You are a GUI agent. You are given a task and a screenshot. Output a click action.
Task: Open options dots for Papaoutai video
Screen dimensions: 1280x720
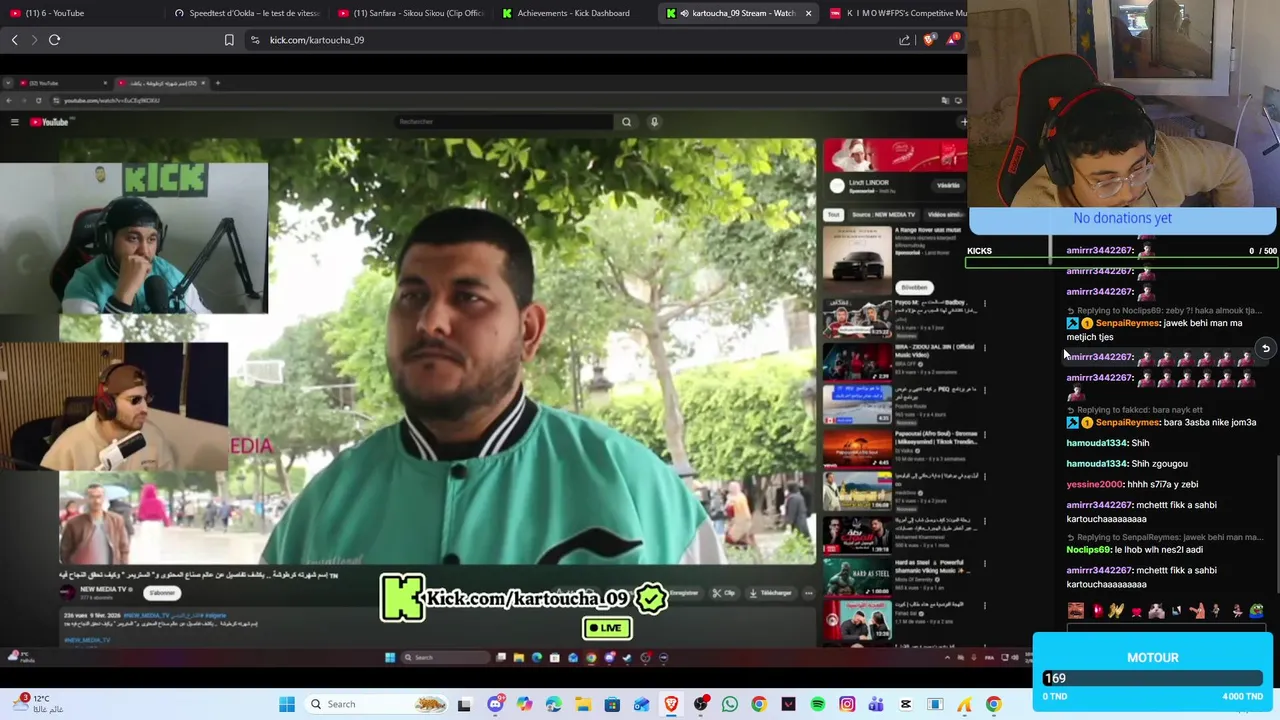click(985, 434)
